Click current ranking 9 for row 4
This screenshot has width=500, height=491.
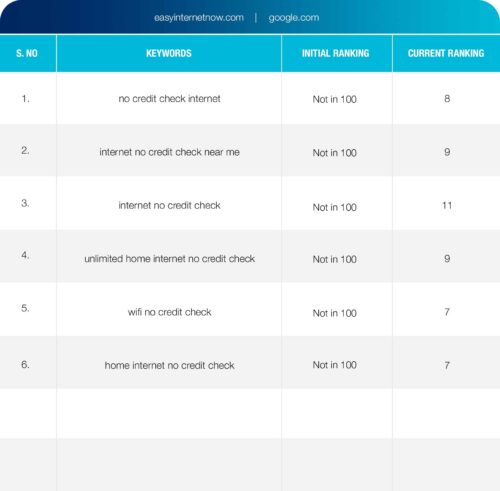point(447,259)
